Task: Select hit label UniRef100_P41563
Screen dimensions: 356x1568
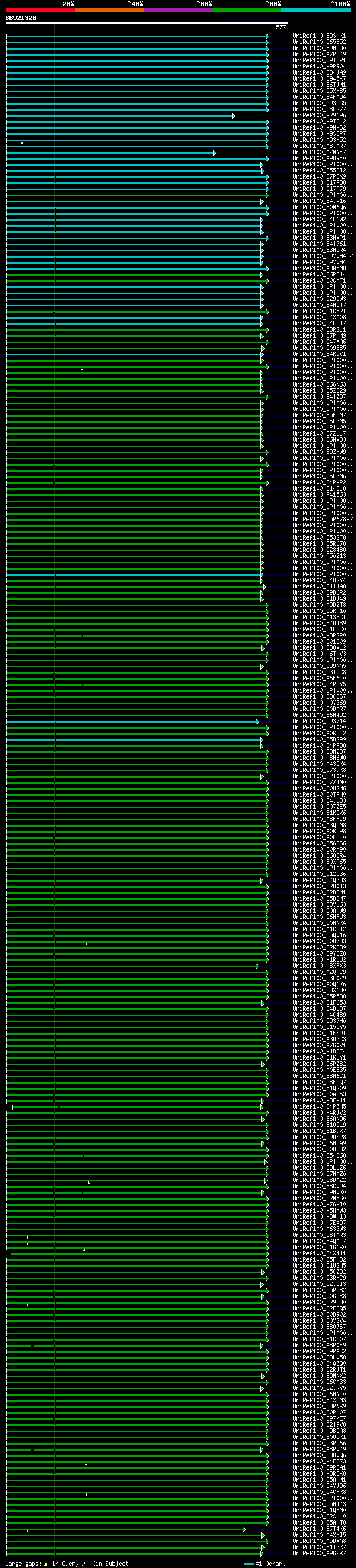Action: pyautogui.click(x=319, y=494)
